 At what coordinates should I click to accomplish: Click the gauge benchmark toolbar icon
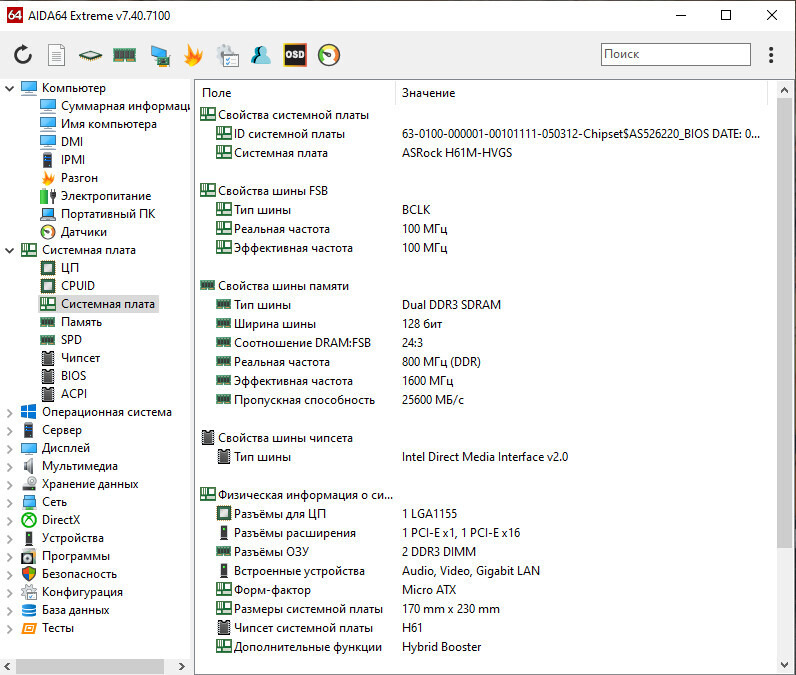(329, 55)
